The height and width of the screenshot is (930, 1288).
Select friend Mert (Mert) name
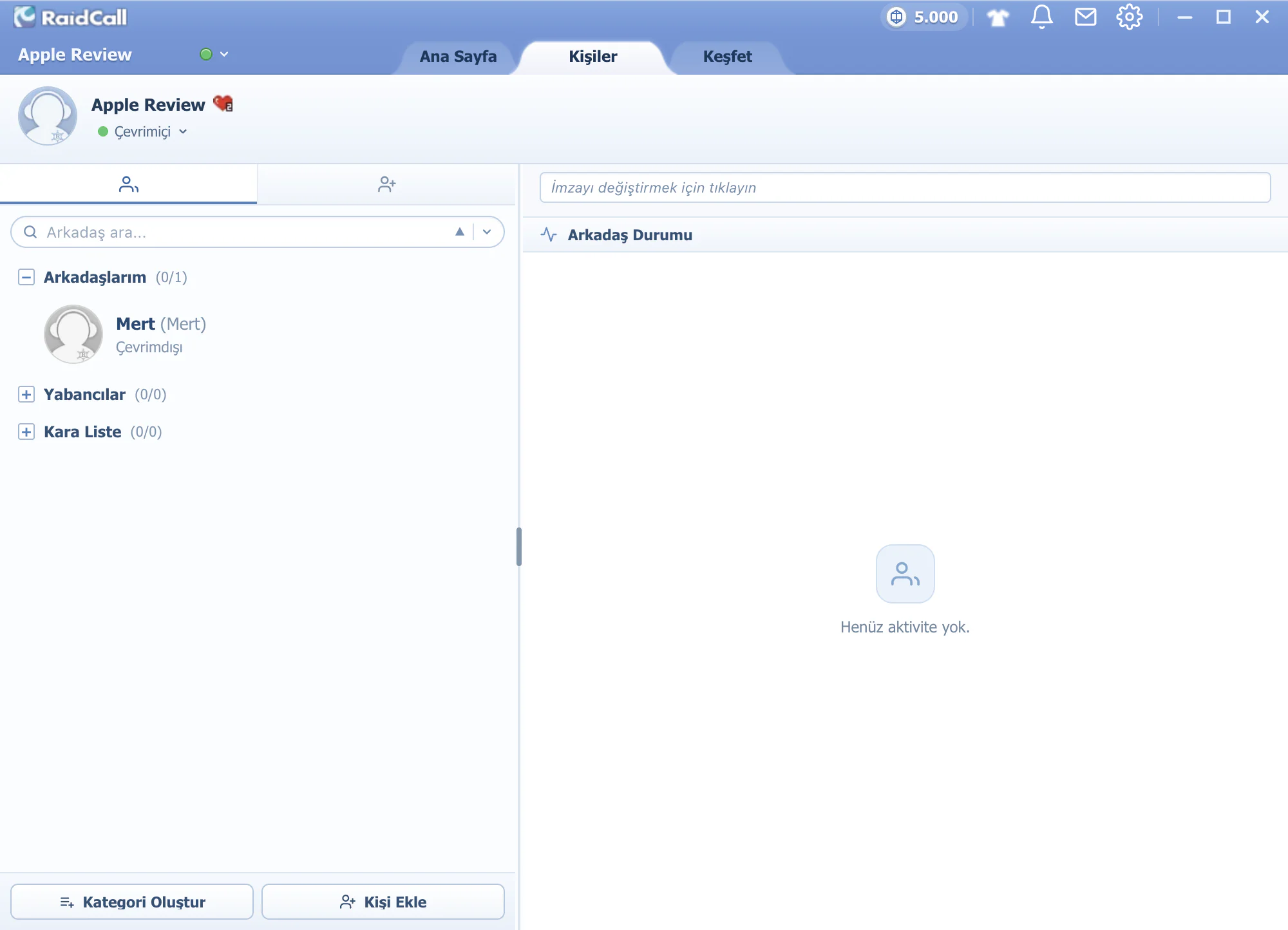coord(161,324)
